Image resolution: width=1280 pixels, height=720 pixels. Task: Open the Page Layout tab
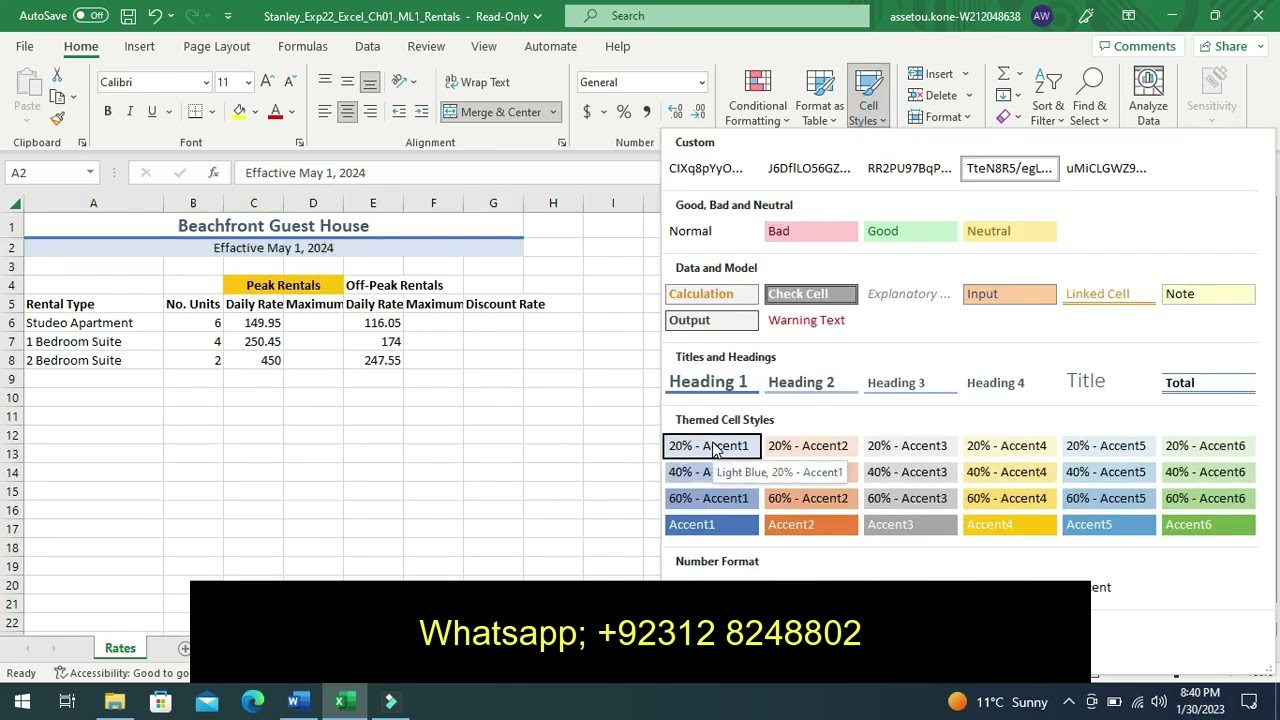tap(217, 46)
